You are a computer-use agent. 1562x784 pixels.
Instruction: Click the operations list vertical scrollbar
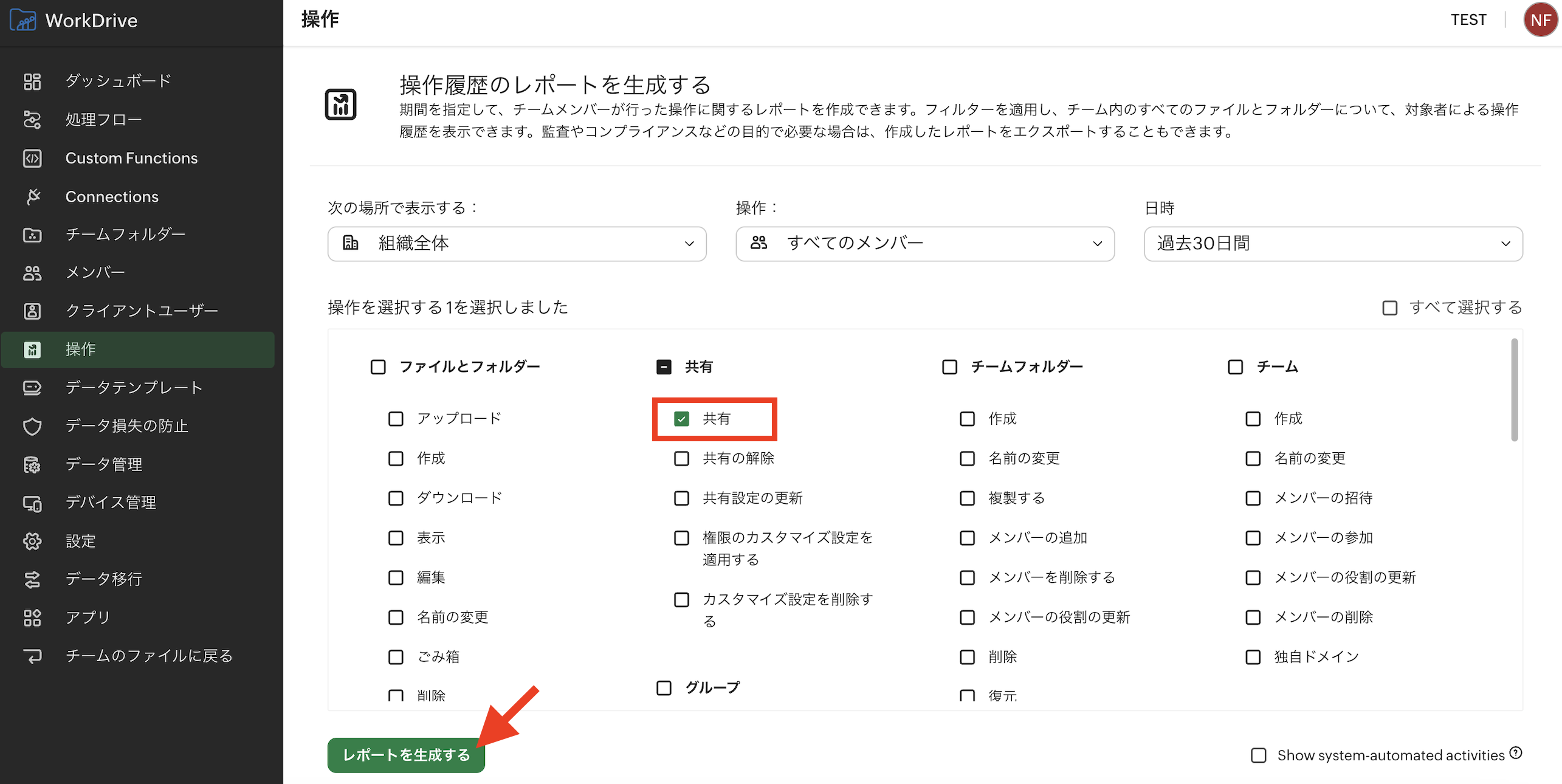click(x=1514, y=390)
